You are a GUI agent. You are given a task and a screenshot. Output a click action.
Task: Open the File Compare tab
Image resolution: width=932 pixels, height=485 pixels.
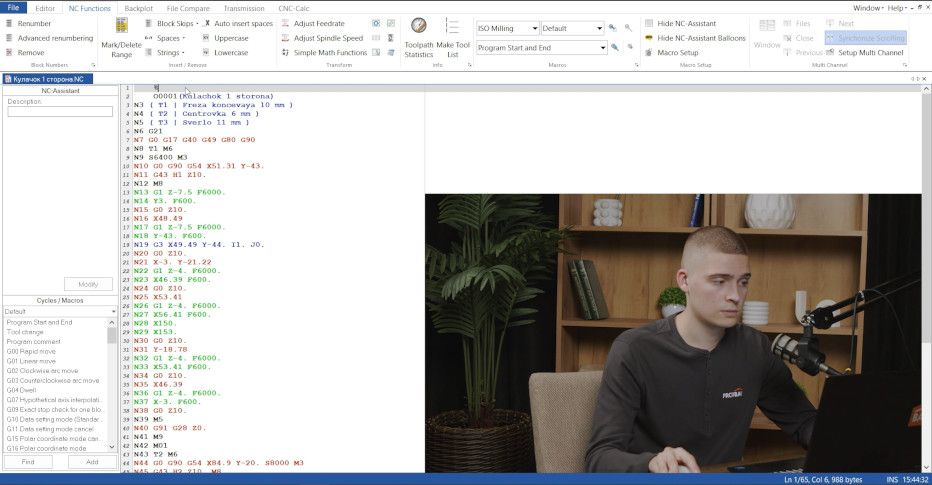pos(188,8)
